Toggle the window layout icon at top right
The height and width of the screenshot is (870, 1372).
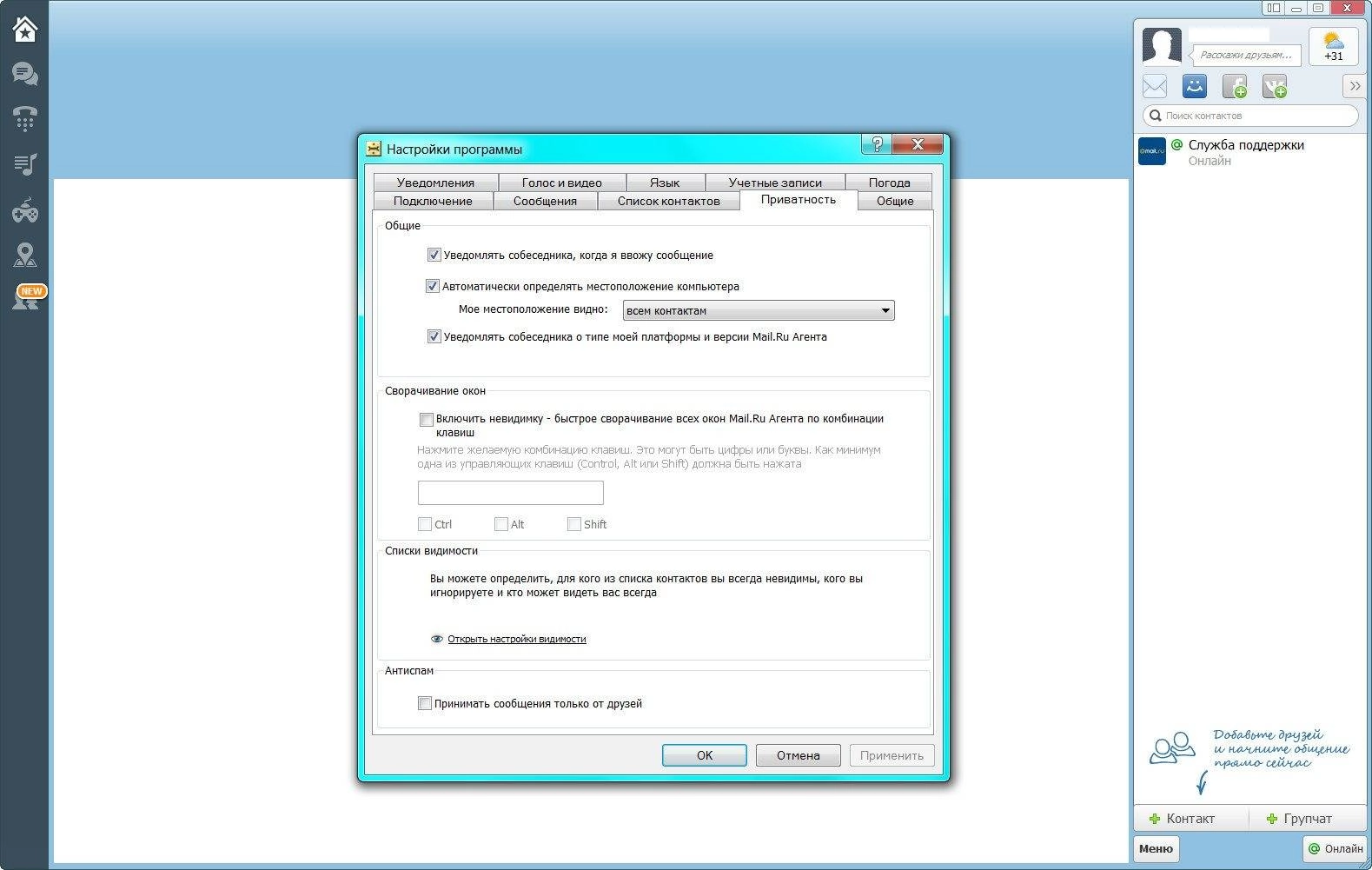(1273, 8)
